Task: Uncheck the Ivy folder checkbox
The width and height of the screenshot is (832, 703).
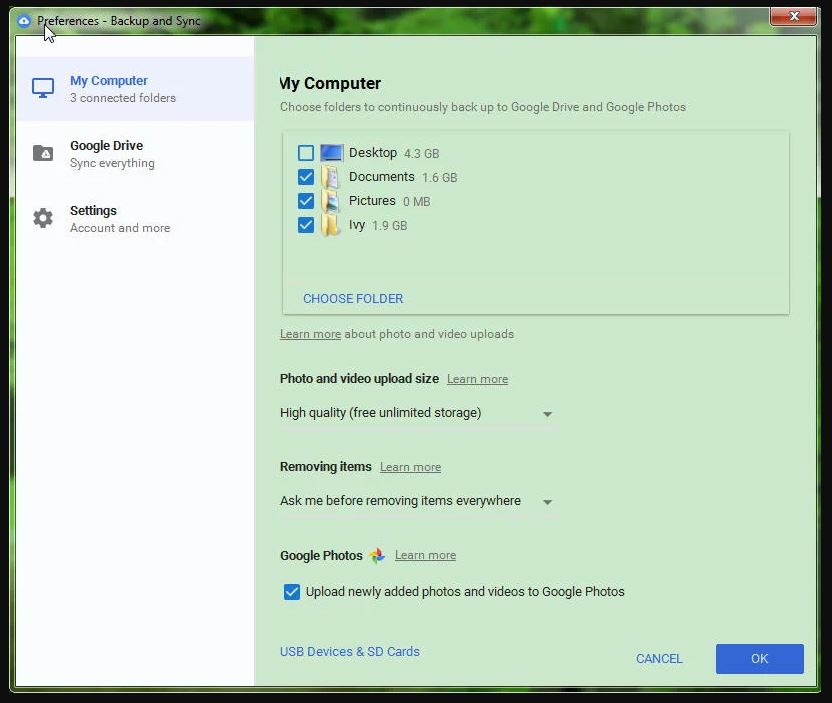Action: [306, 225]
